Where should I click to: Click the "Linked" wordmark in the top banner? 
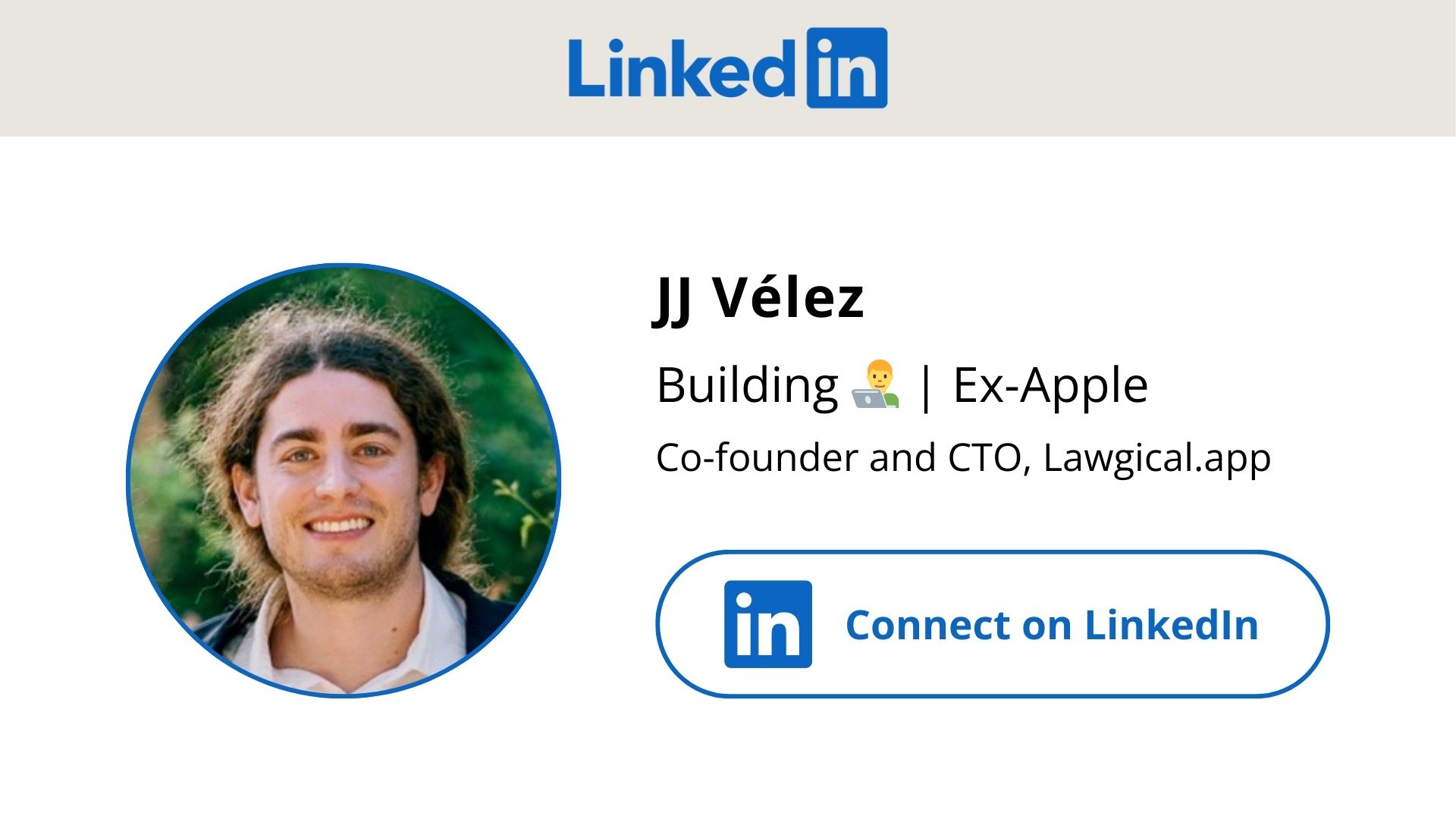coord(679,68)
